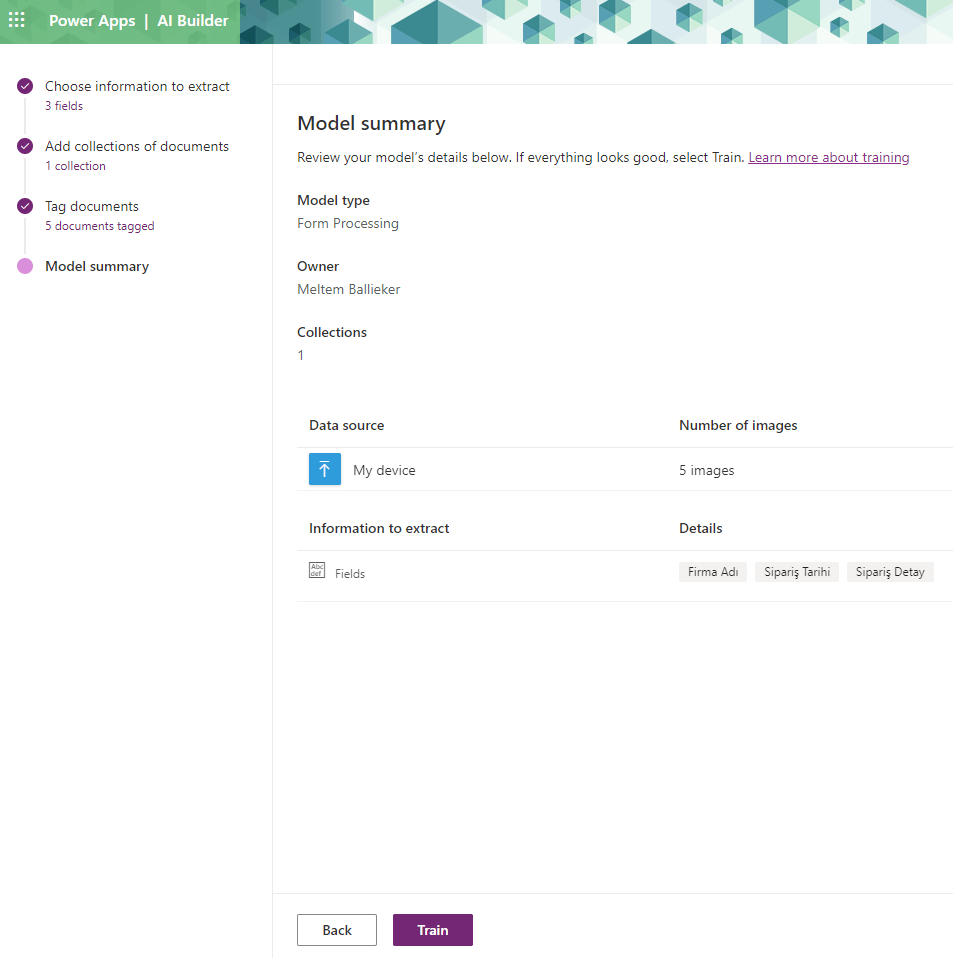Open Add collections of documents step
The width and height of the screenshot is (953, 958).
[136, 147]
